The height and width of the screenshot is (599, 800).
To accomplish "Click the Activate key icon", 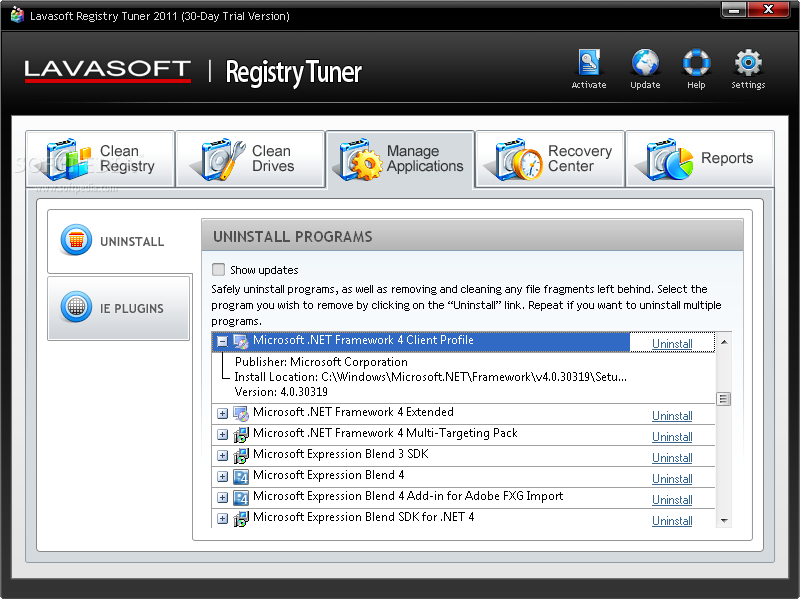I will tap(589, 63).
